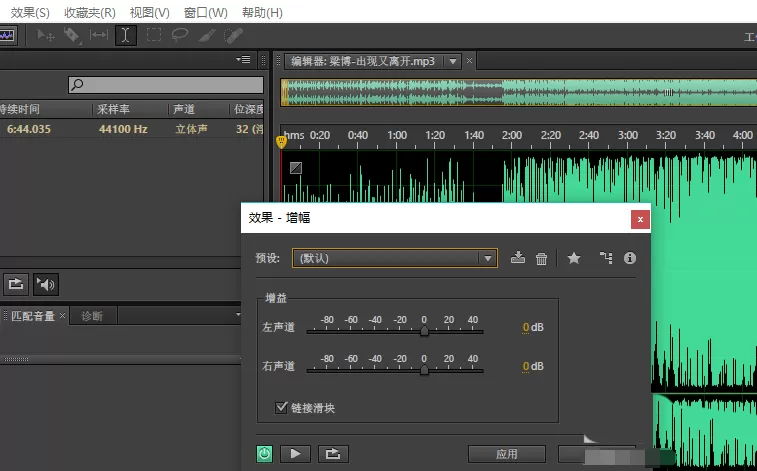The width and height of the screenshot is (757, 471).
Task: Click the 应用 apply button
Action: pyautogui.click(x=507, y=454)
